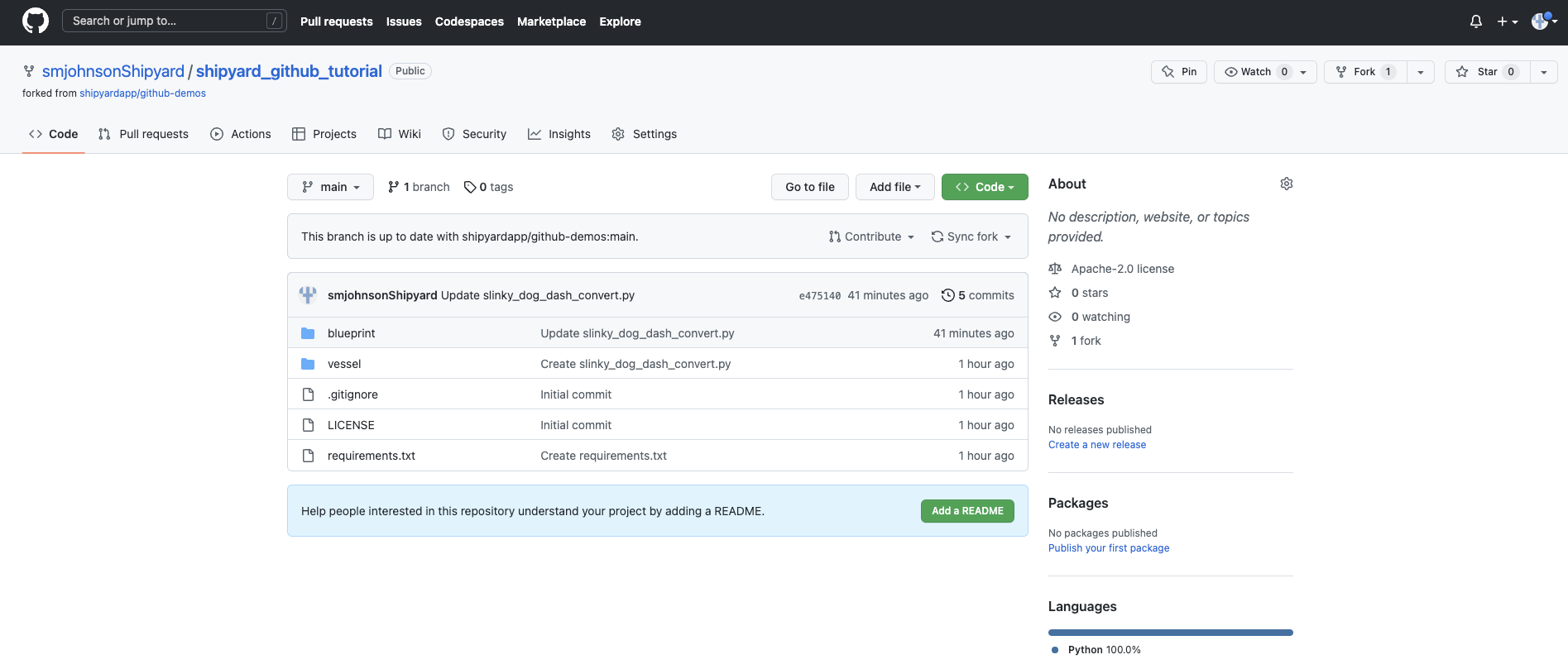Click the commit author avatar icon
This screenshot has height=669, width=1568.
pos(308,295)
